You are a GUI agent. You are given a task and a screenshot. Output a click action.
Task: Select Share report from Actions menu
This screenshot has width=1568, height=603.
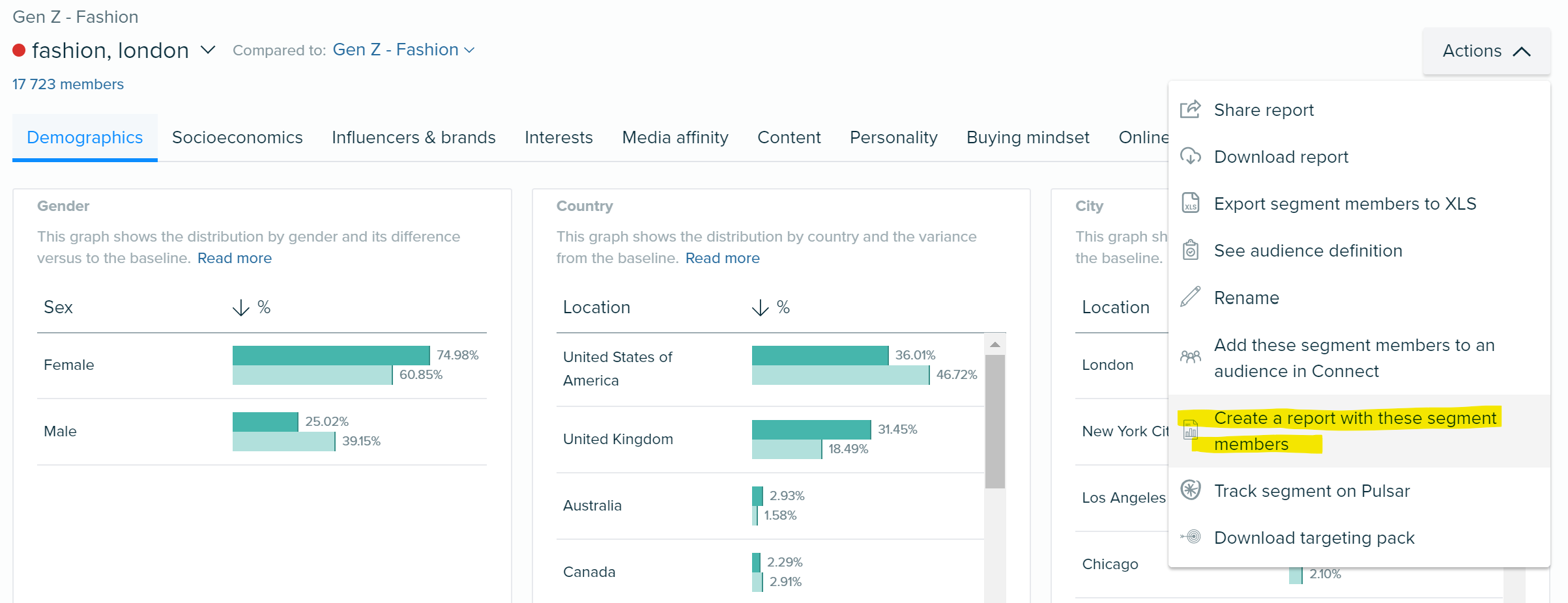tap(1359, 109)
